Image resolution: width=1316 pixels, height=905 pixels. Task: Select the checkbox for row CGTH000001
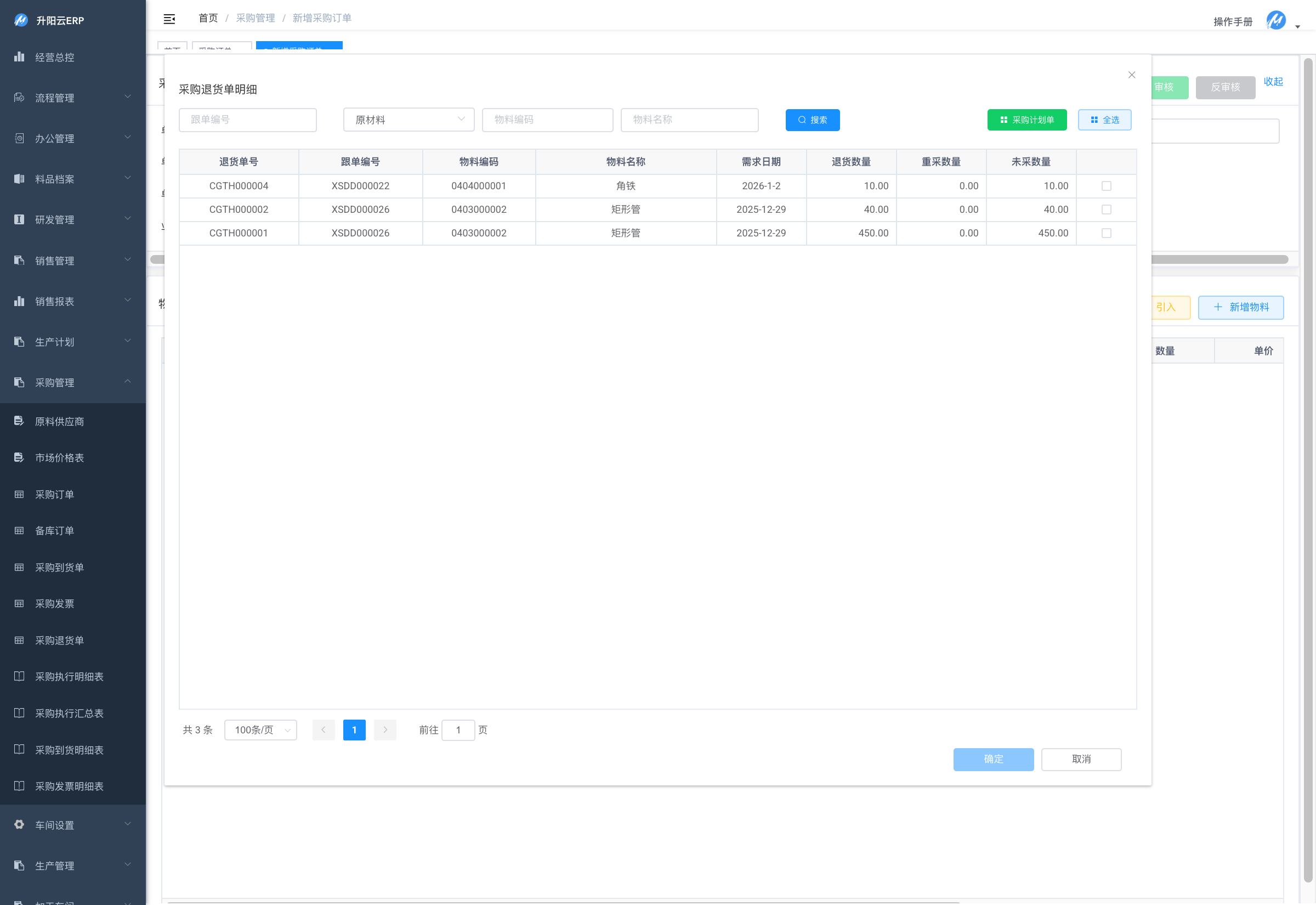[x=1106, y=233]
